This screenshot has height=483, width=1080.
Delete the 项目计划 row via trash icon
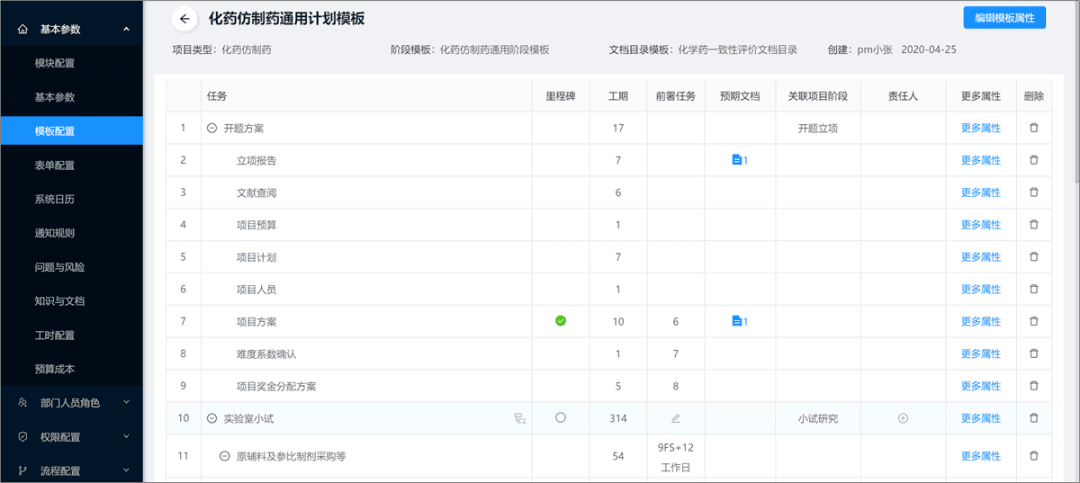point(1034,257)
